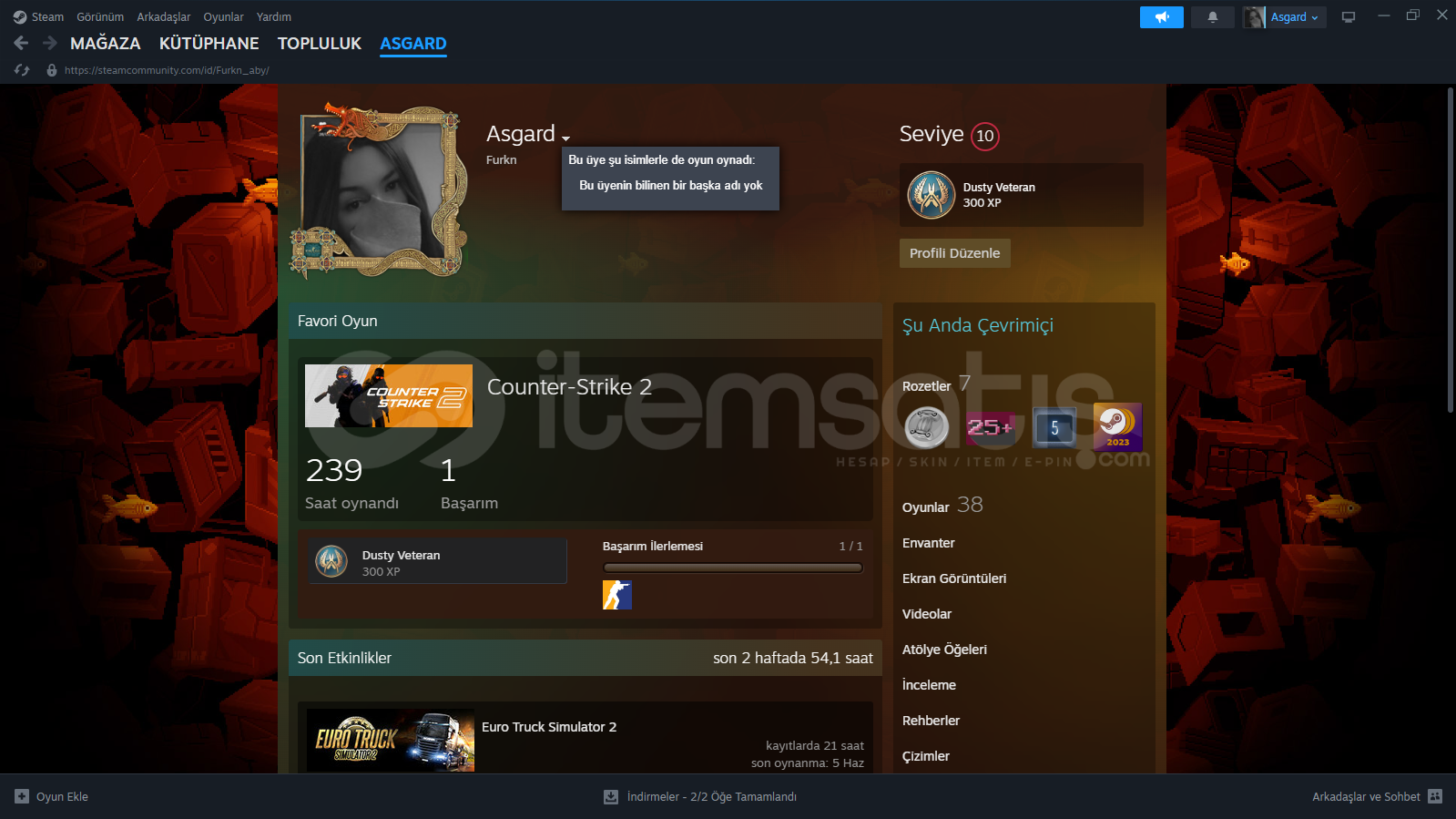Image resolution: width=1456 pixels, height=819 pixels.
Task: Open the Videolar link
Action: click(927, 614)
